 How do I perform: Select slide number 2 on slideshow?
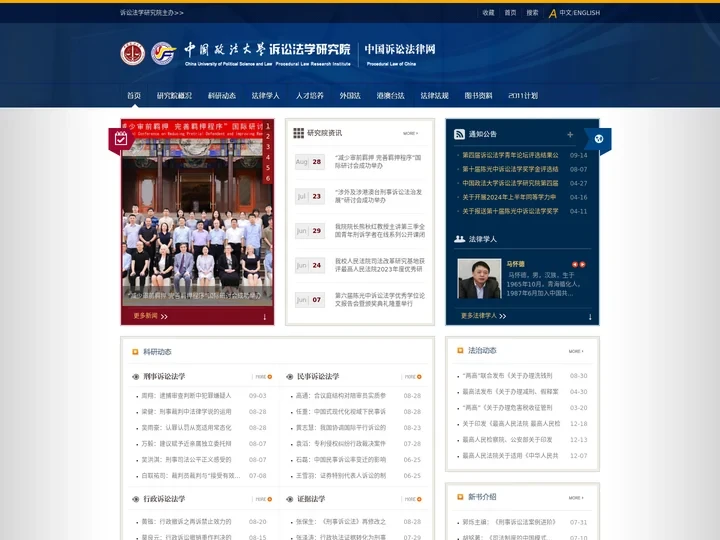click(268, 136)
